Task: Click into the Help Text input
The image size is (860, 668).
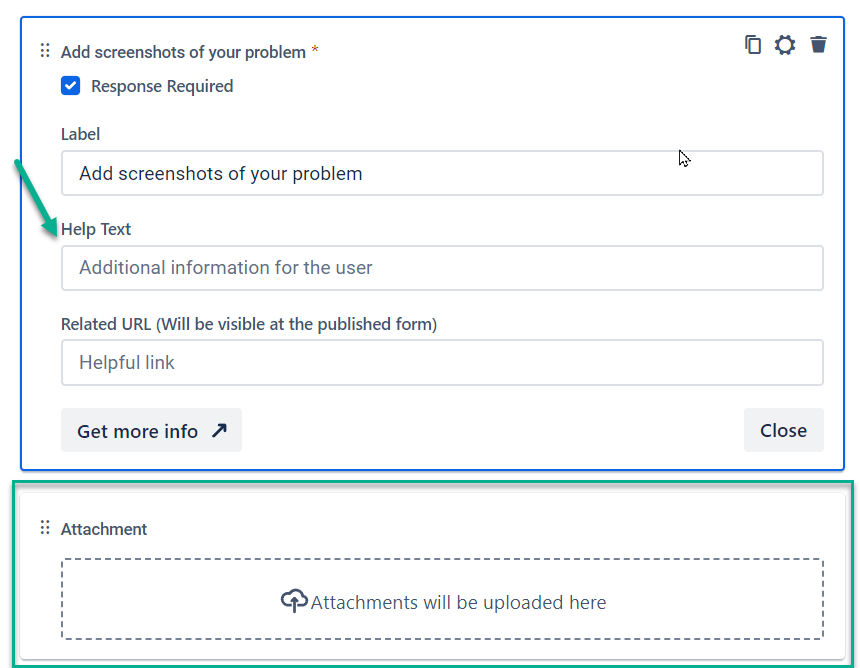Action: pos(442,268)
